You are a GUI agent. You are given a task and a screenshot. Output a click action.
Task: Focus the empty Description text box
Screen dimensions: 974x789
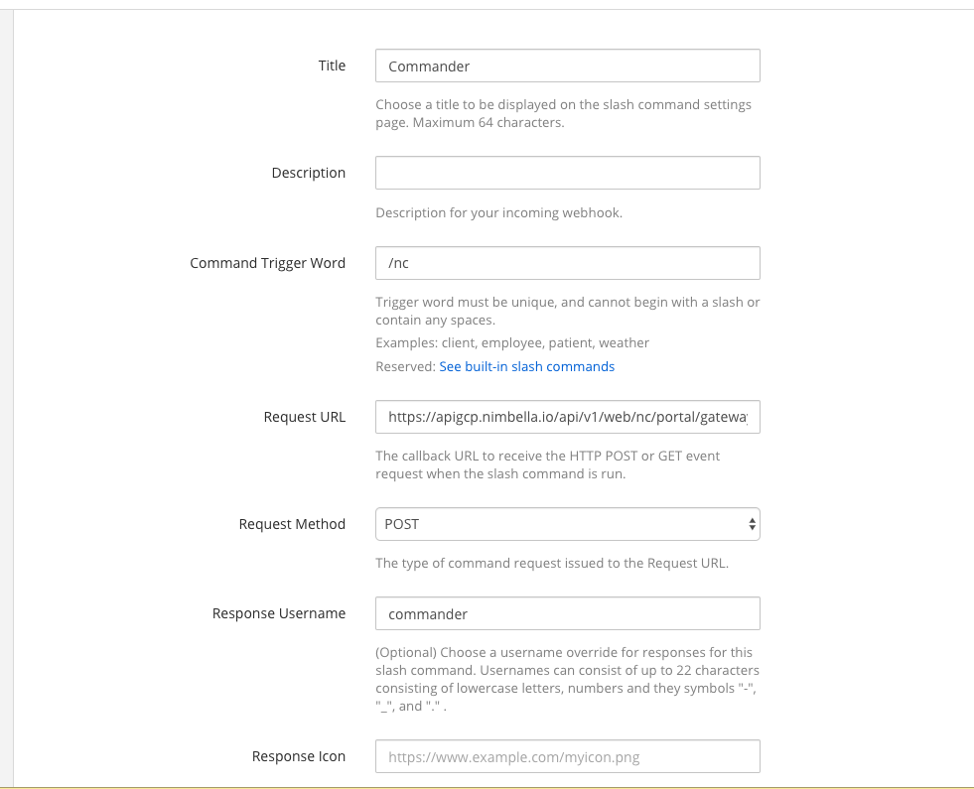click(567, 173)
